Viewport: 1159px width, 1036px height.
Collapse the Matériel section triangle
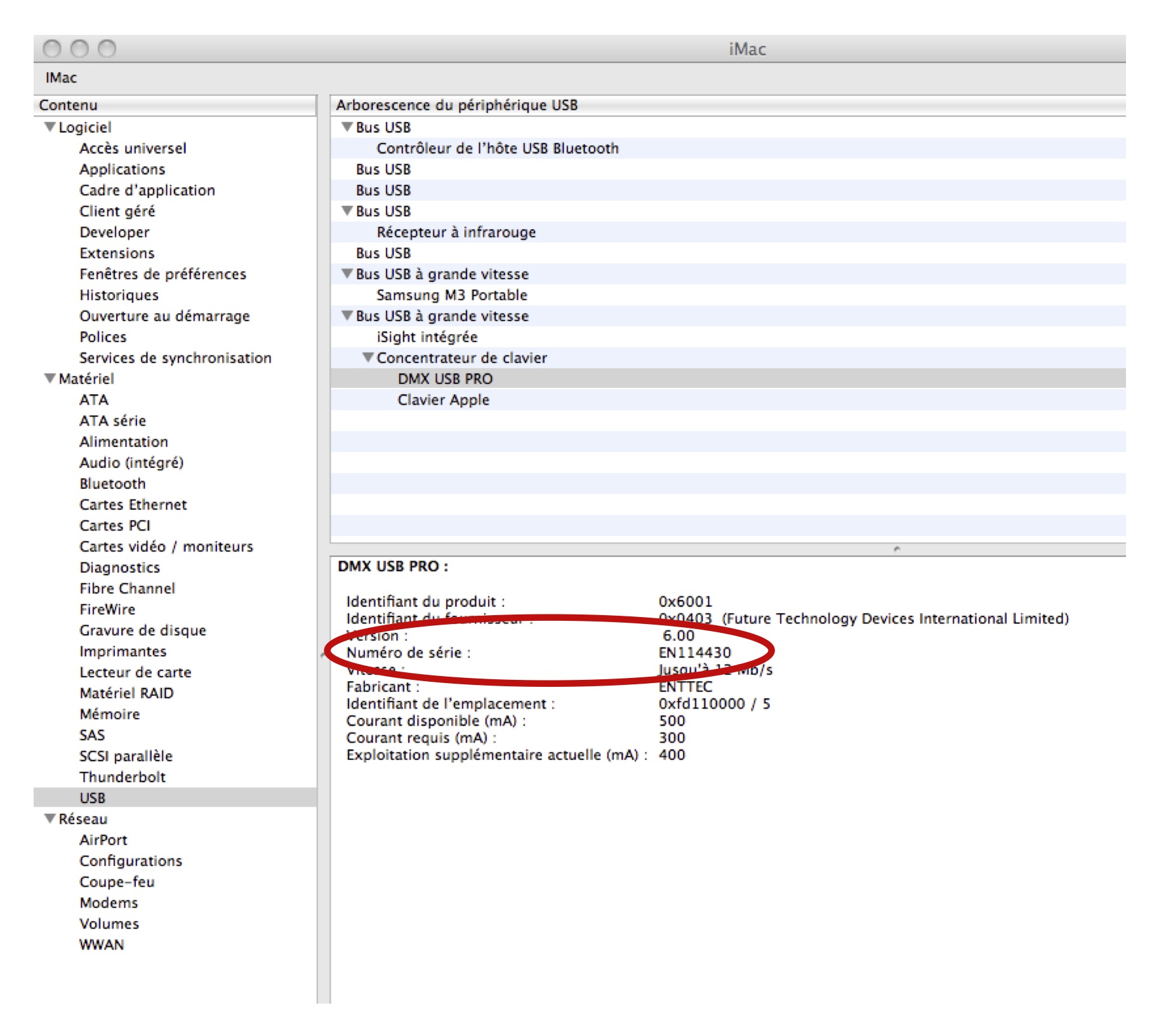(x=50, y=378)
